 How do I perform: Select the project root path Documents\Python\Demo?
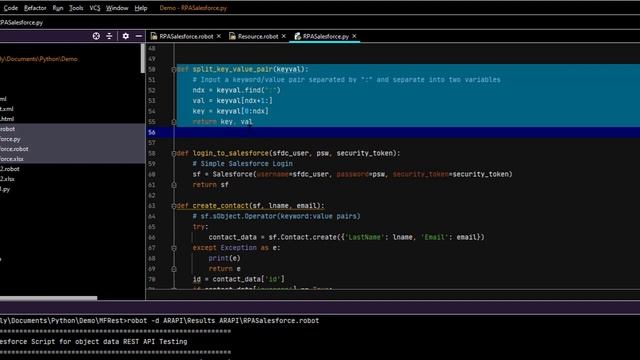[39, 59]
